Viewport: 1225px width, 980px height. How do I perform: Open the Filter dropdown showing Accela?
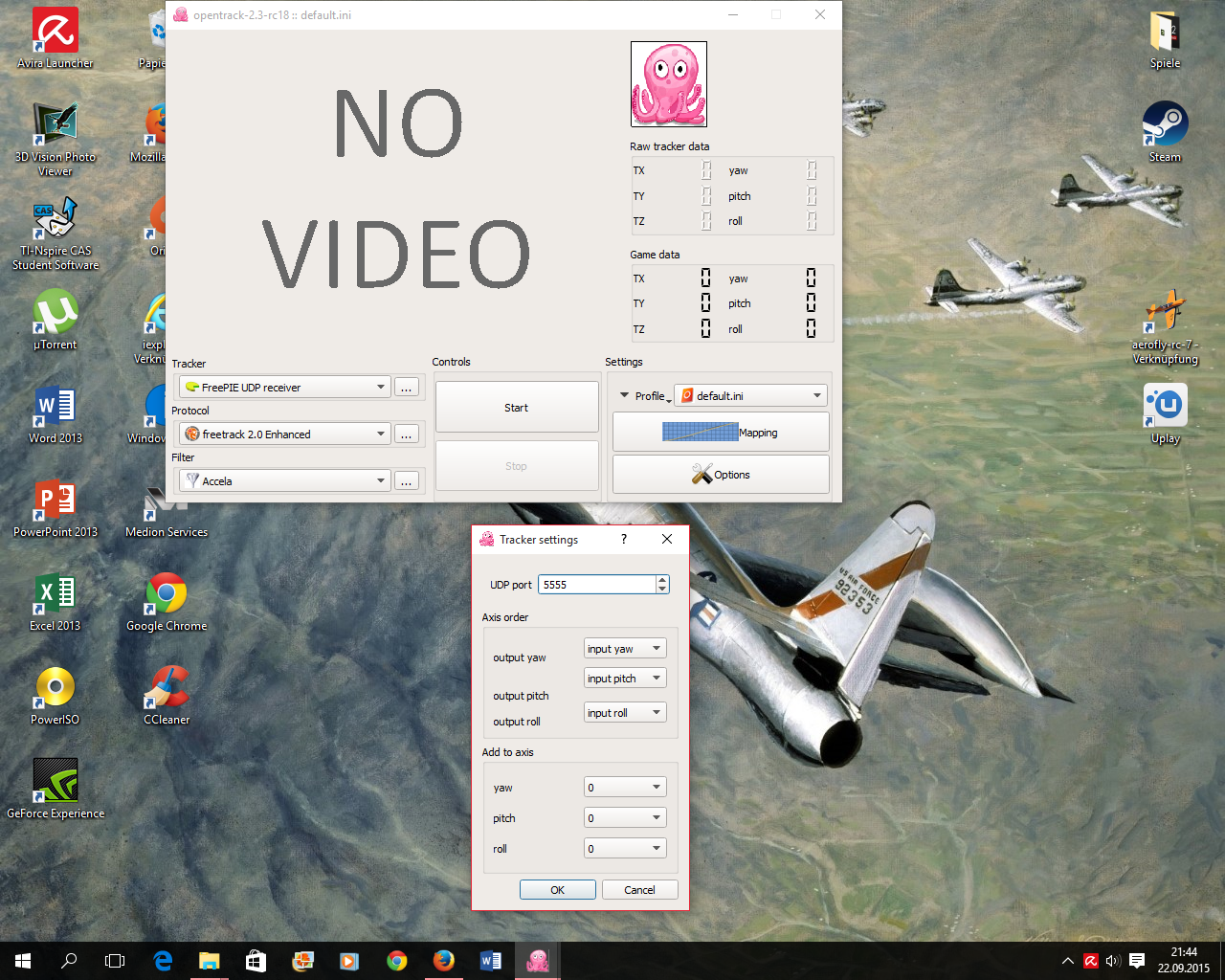tap(284, 481)
